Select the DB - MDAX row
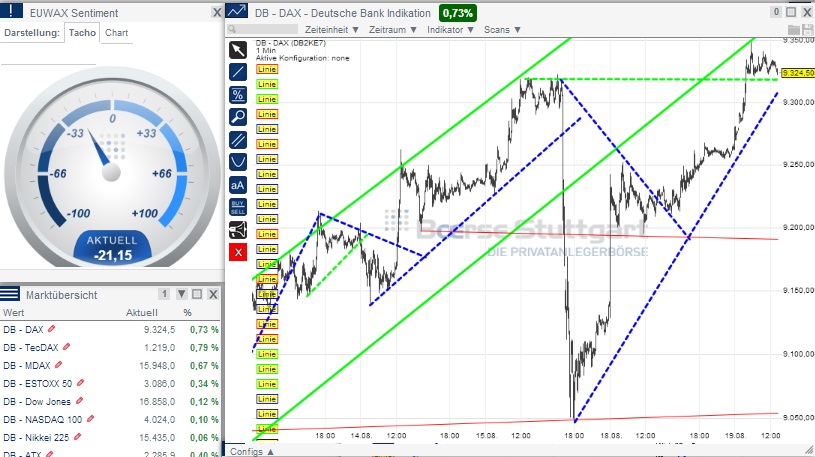This screenshot has height=457, width=815. [x=110, y=365]
